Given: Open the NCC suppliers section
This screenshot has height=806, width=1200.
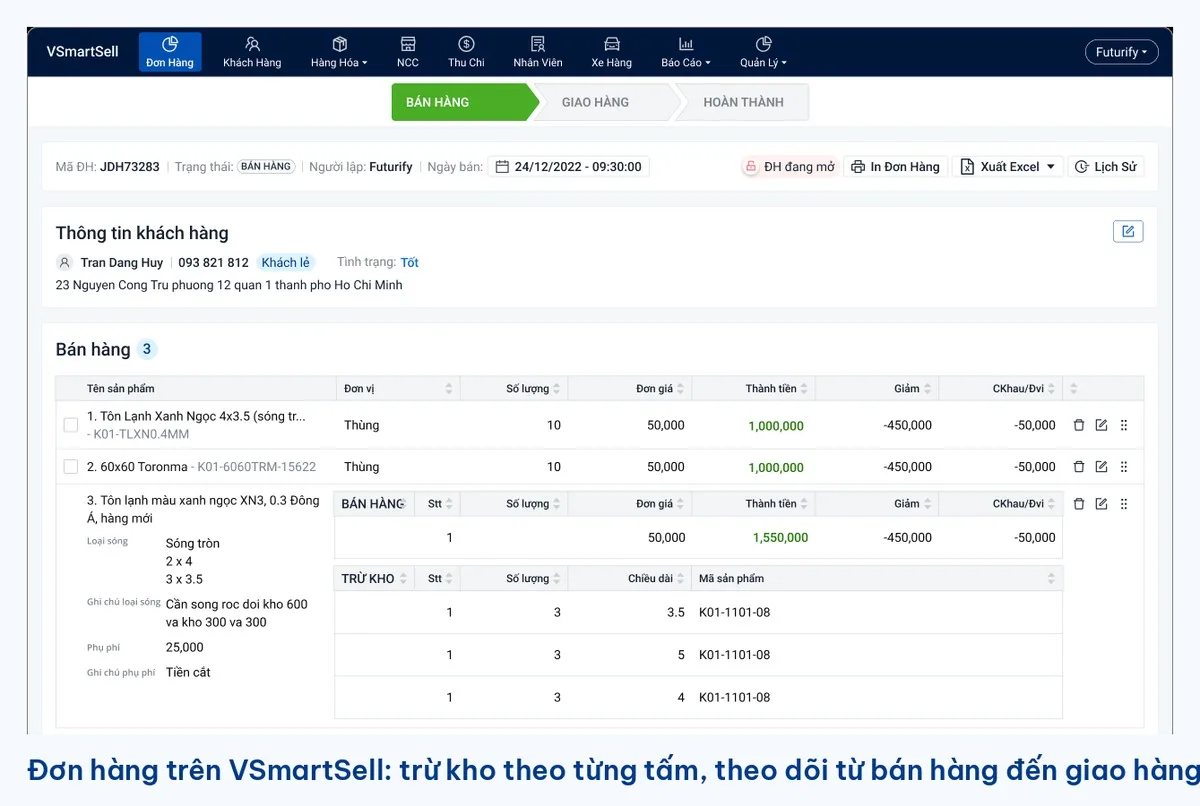Looking at the screenshot, I should [408, 52].
